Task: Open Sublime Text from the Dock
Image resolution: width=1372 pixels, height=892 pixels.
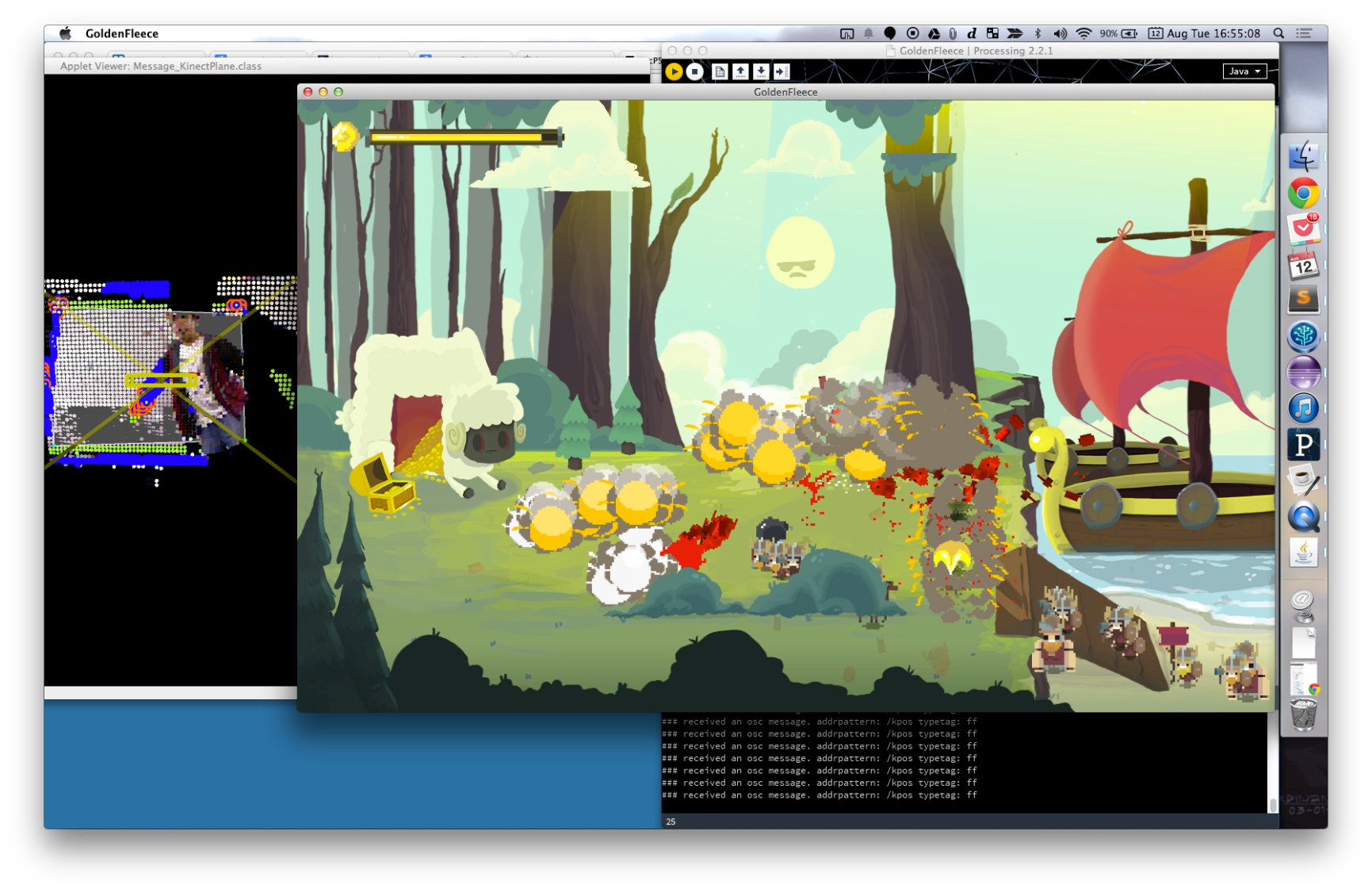Action: [x=1303, y=300]
